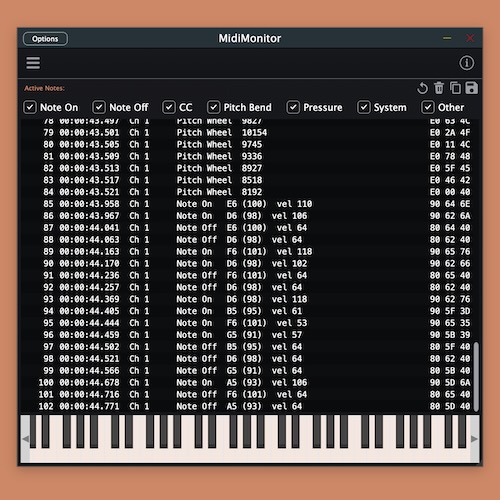The image size is (500, 500).
Task: Select row 97 Note Off B5
Action: click(248, 347)
